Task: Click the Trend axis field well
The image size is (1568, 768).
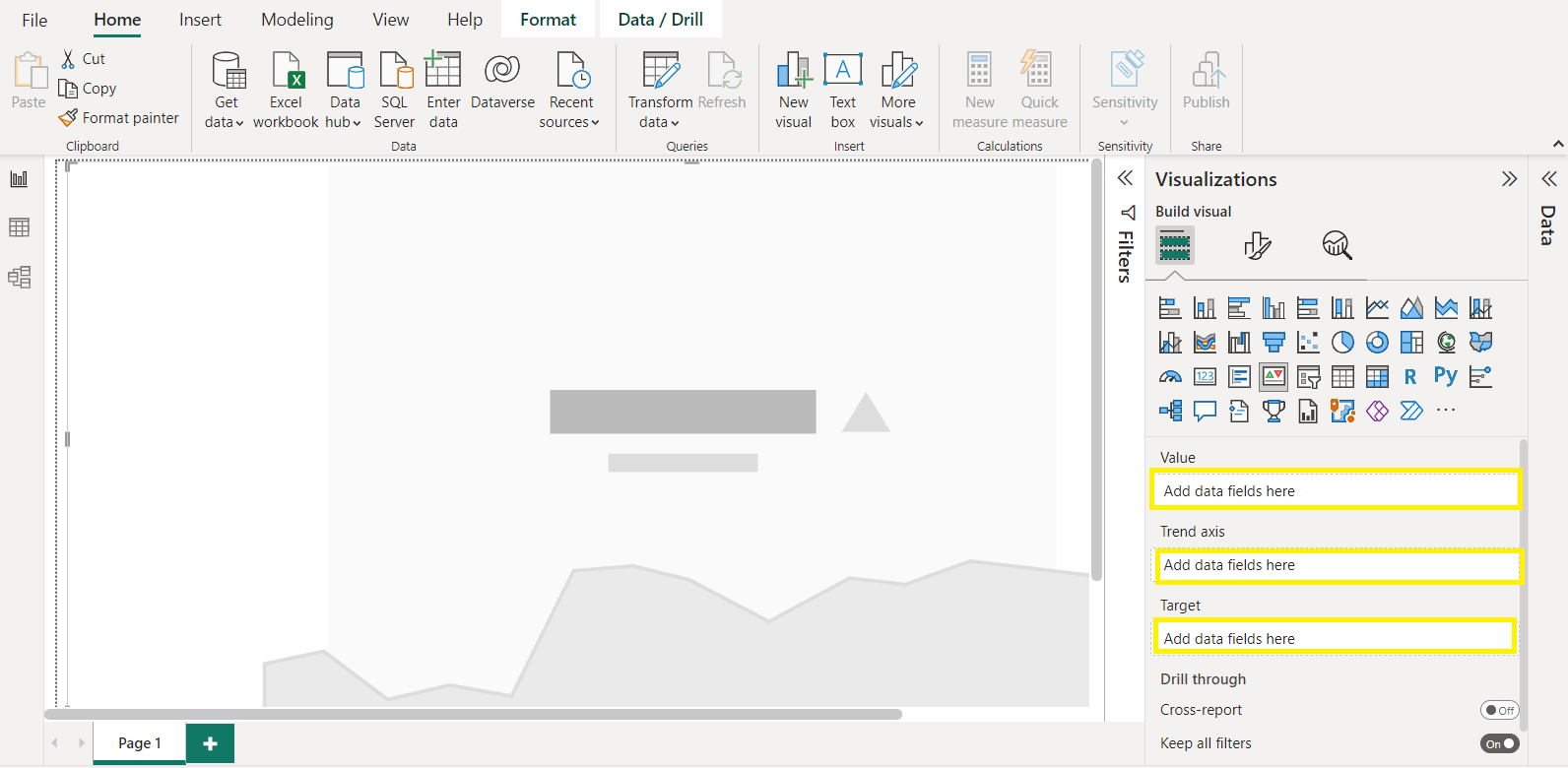Action: pyautogui.click(x=1336, y=565)
